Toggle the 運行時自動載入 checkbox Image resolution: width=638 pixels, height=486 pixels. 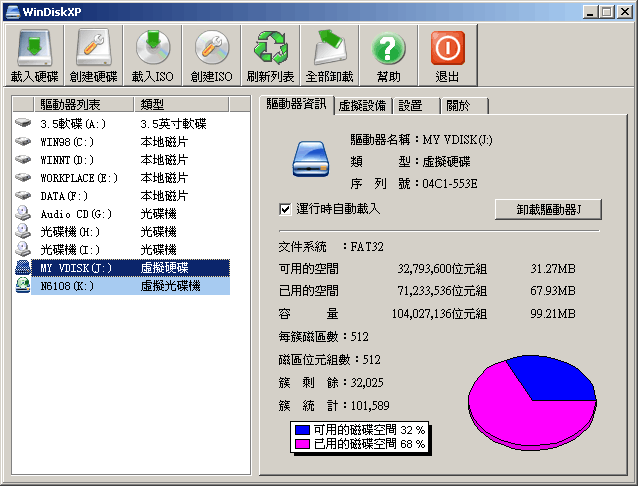click(x=285, y=210)
